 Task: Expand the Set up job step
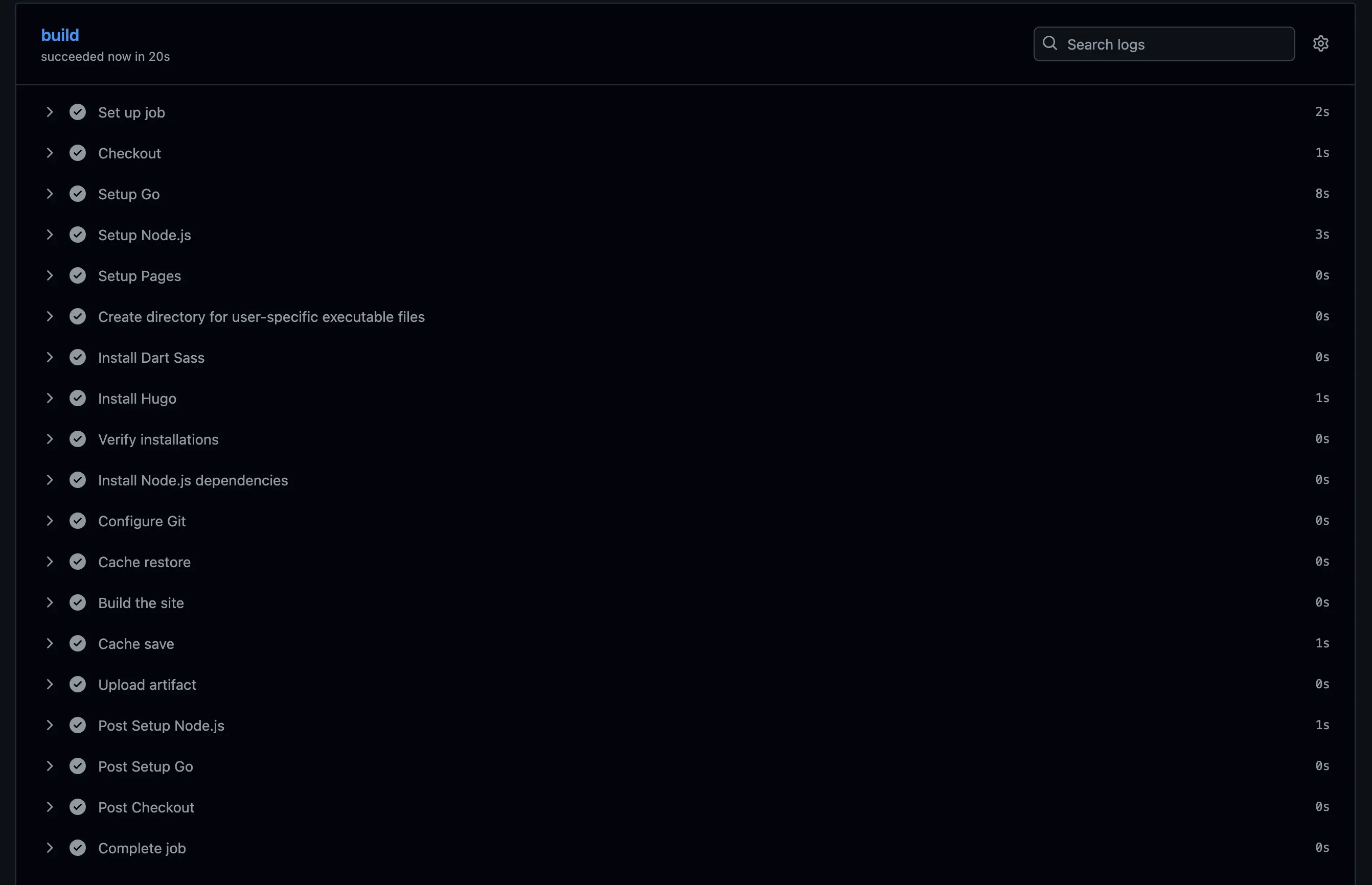coord(50,112)
